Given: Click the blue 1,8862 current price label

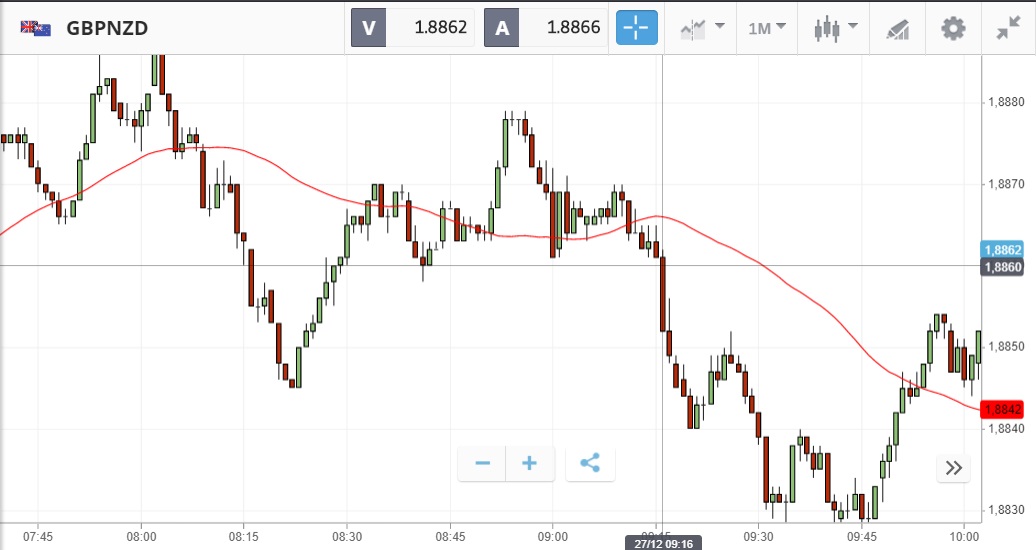Looking at the screenshot, I should pos(1002,250).
